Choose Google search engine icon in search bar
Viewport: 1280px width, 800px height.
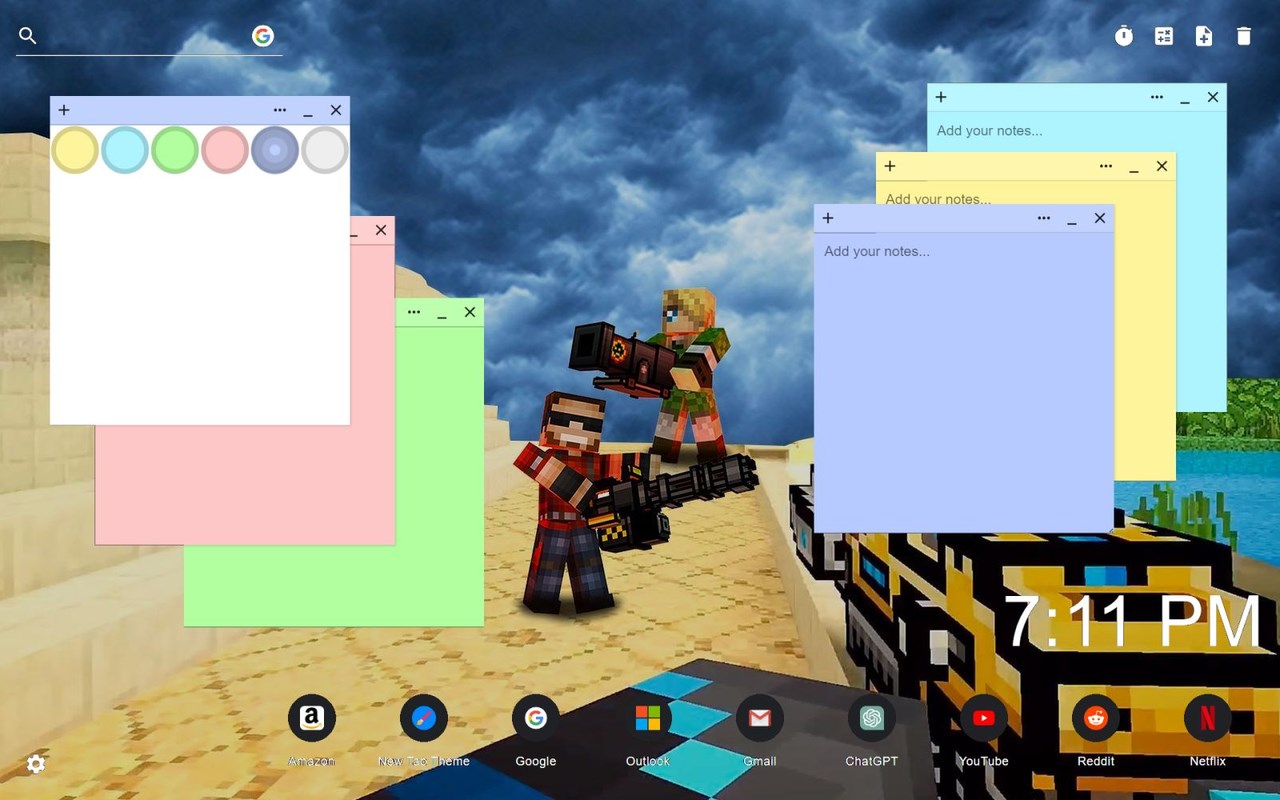tap(263, 36)
